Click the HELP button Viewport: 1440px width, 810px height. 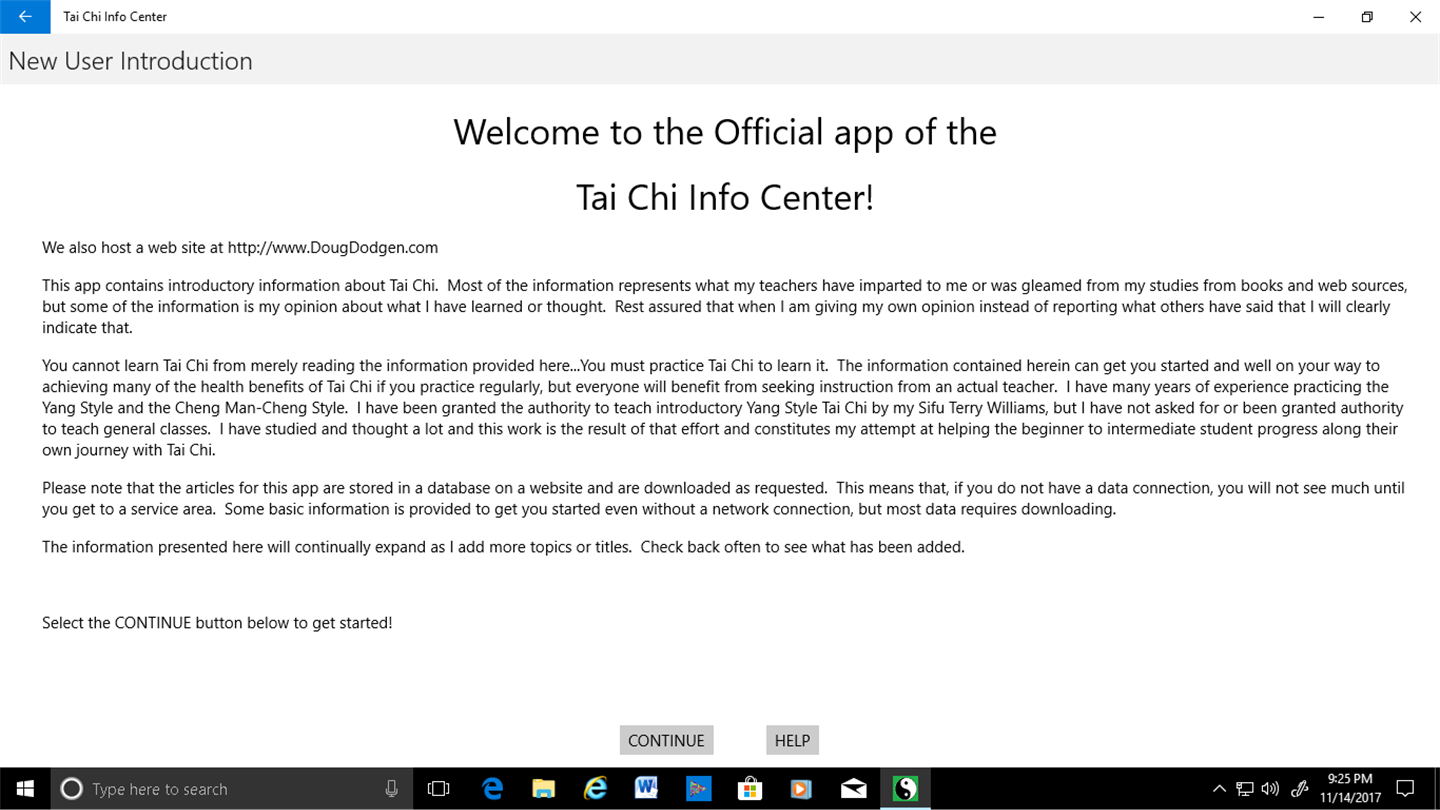792,740
